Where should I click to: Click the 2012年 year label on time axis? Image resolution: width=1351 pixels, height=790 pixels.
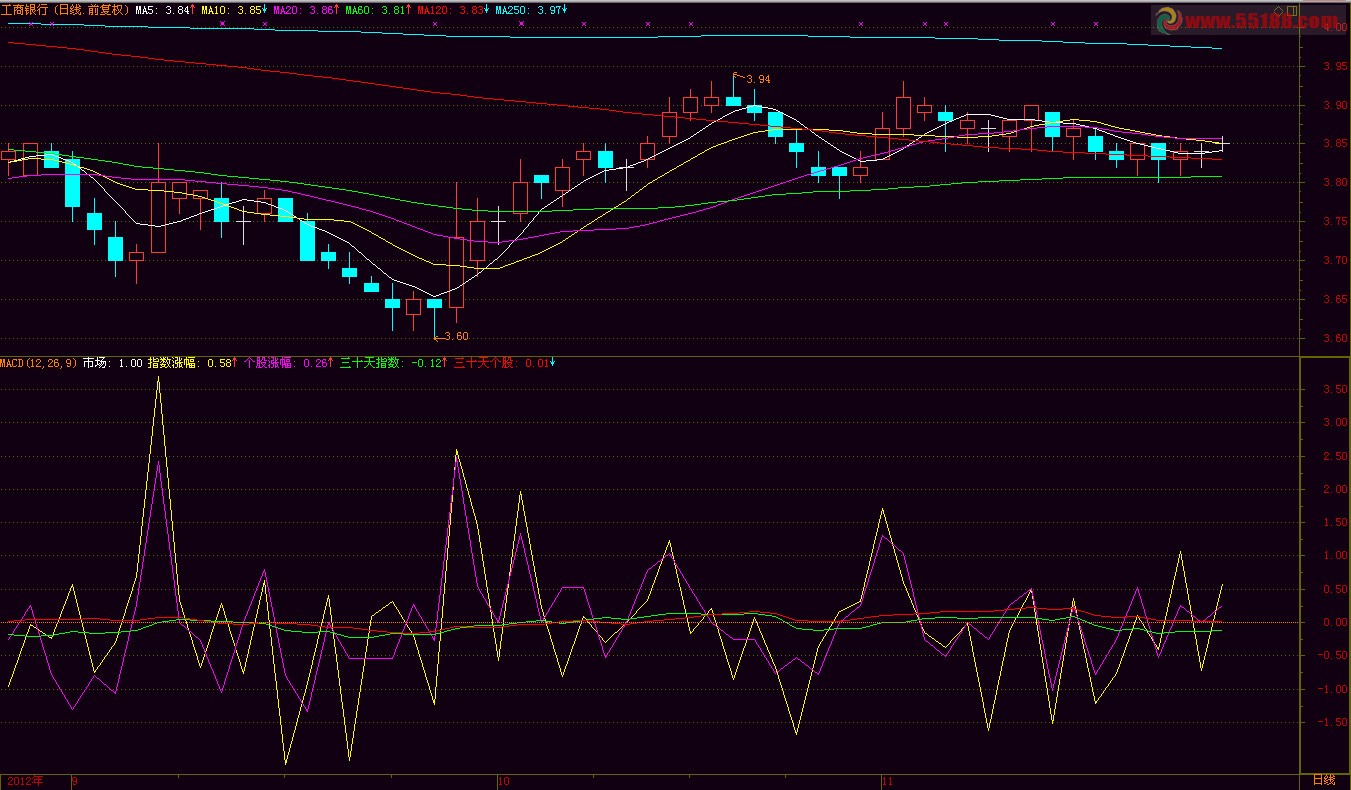(26, 780)
